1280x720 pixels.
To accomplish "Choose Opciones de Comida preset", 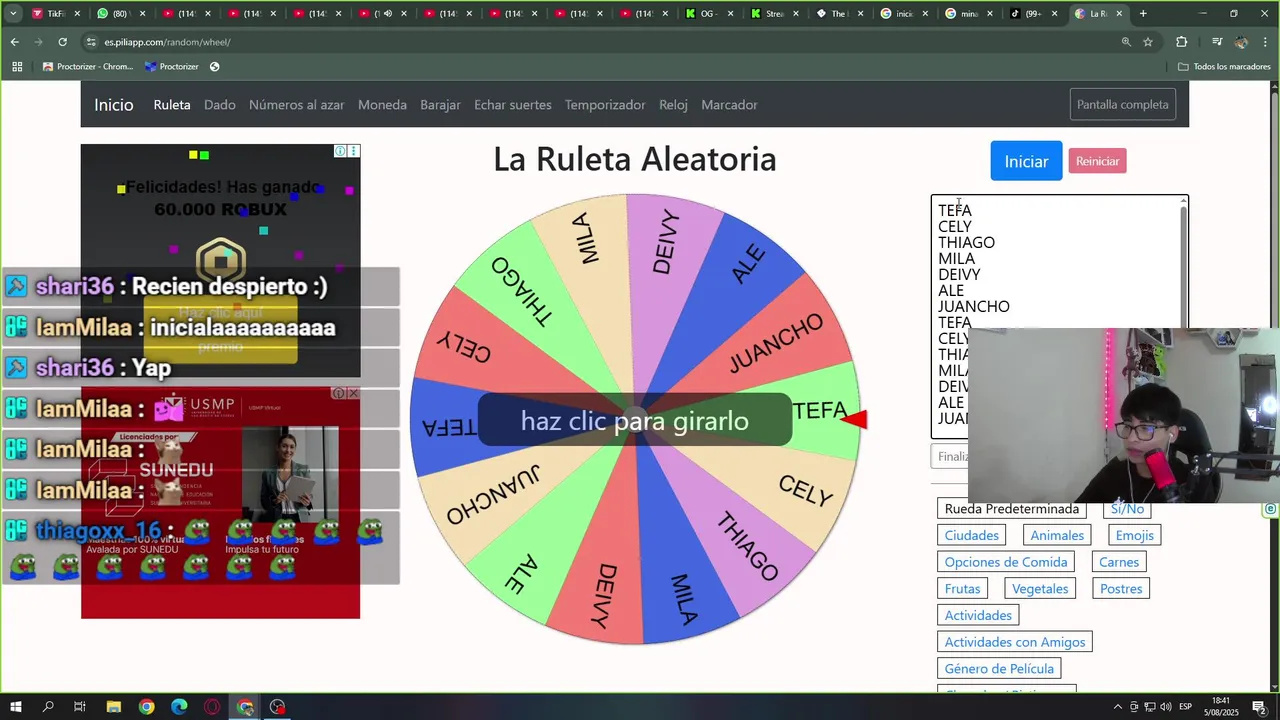I will pyautogui.click(x=1006, y=562).
